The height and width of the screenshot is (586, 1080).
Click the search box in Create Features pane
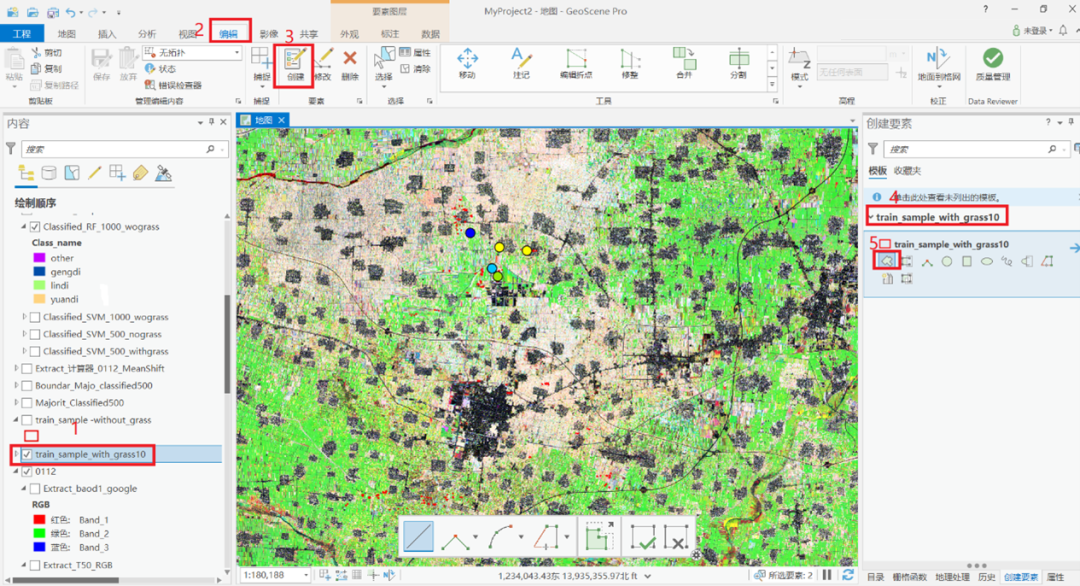pyautogui.click(x=960, y=149)
